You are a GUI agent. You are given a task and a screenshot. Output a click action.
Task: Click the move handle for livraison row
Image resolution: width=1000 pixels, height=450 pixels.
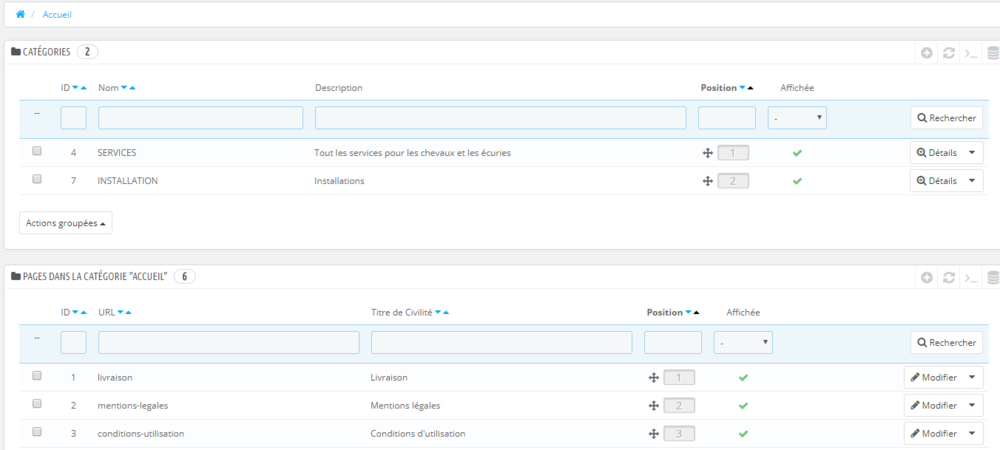653,377
